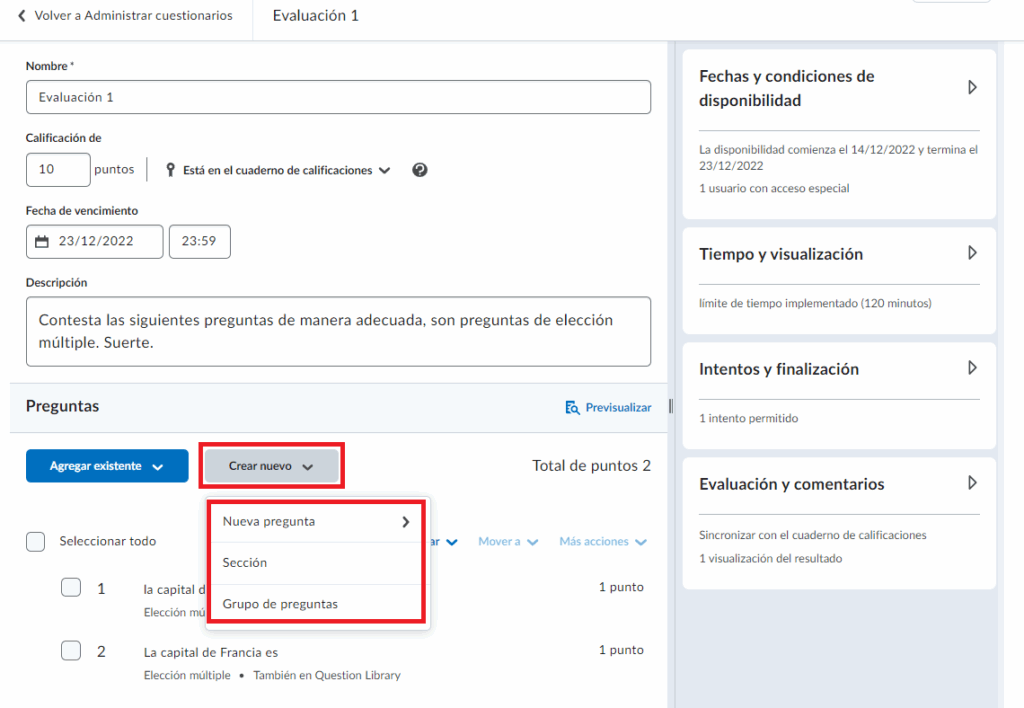
Task: Open the Más acciones menu
Action: click(x=602, y=541)
